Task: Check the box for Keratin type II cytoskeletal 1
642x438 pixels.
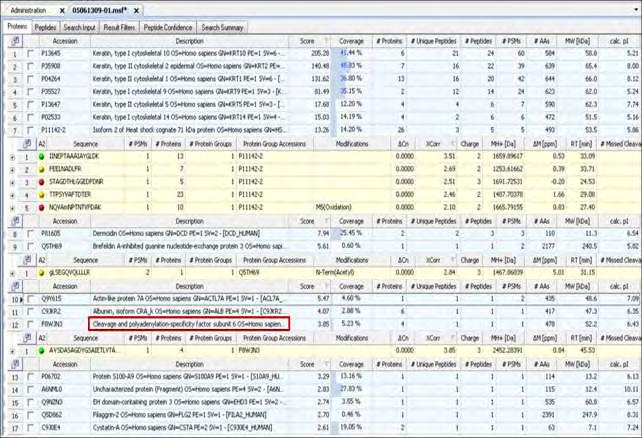Action: (30, 79)
